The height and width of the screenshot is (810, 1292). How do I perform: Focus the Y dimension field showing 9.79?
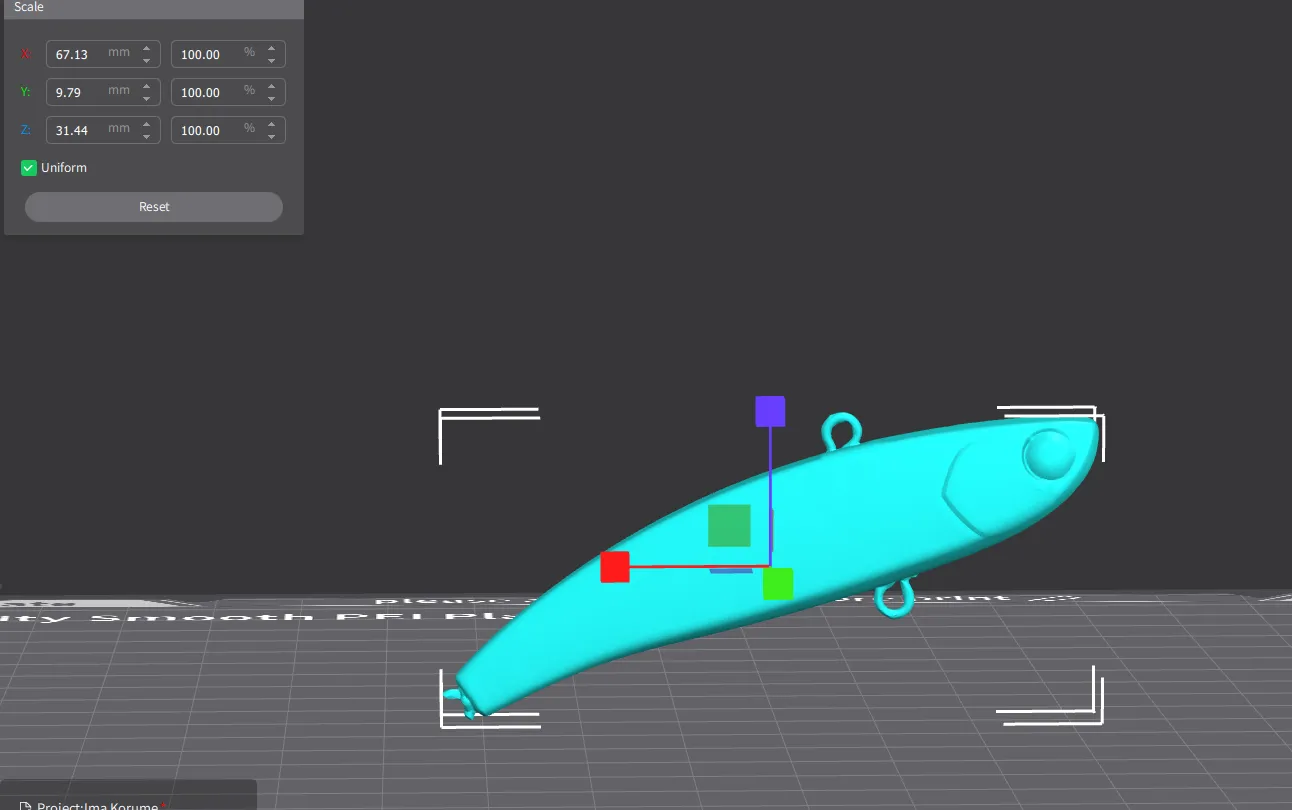pos(80,92)
